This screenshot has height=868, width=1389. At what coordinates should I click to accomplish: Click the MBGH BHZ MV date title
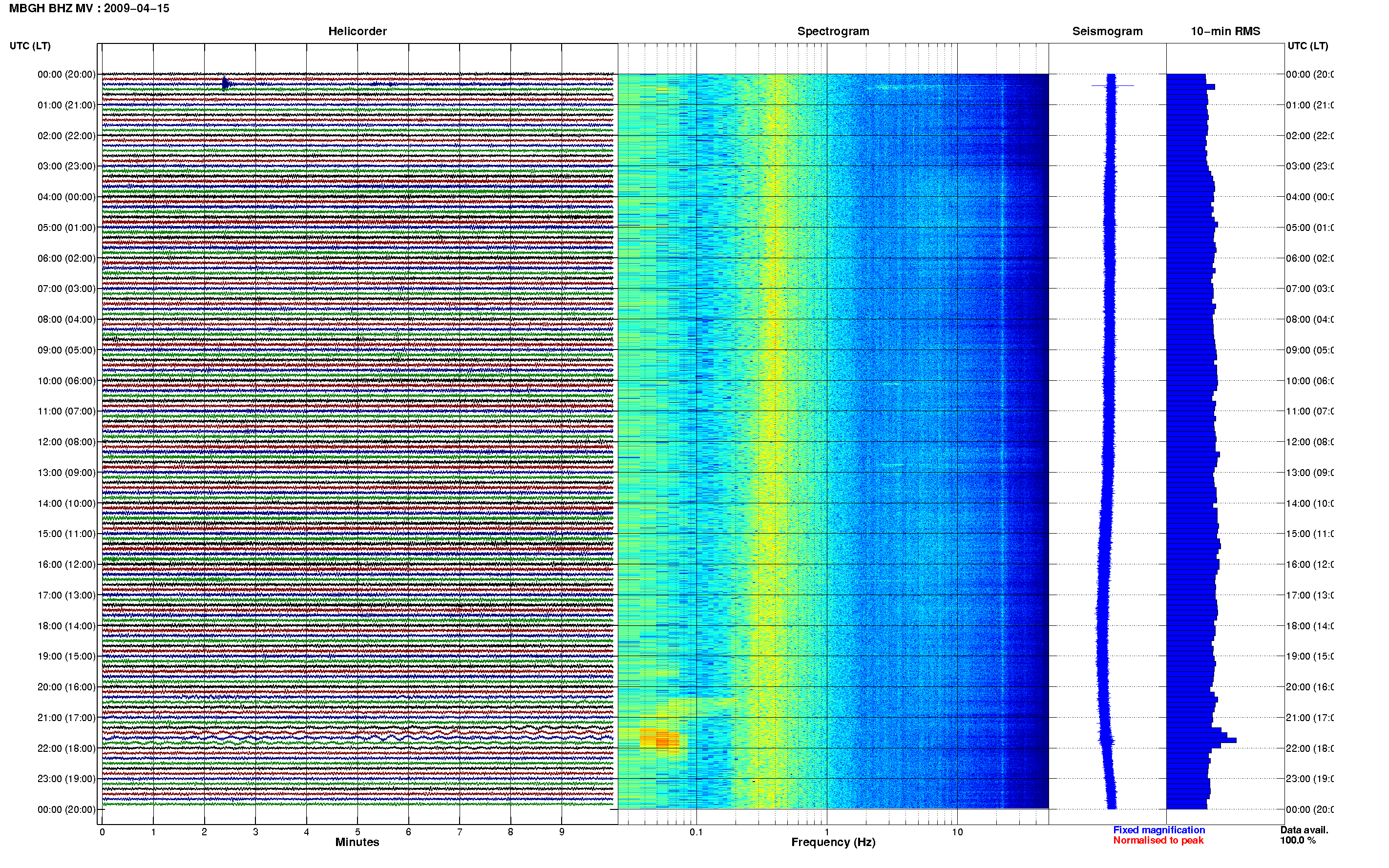(89, 8)
